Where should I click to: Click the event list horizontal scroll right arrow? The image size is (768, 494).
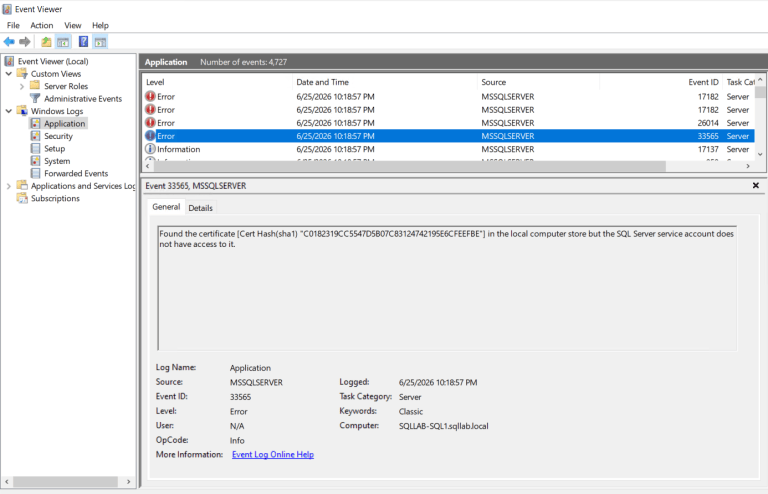(x=748, y=166)
